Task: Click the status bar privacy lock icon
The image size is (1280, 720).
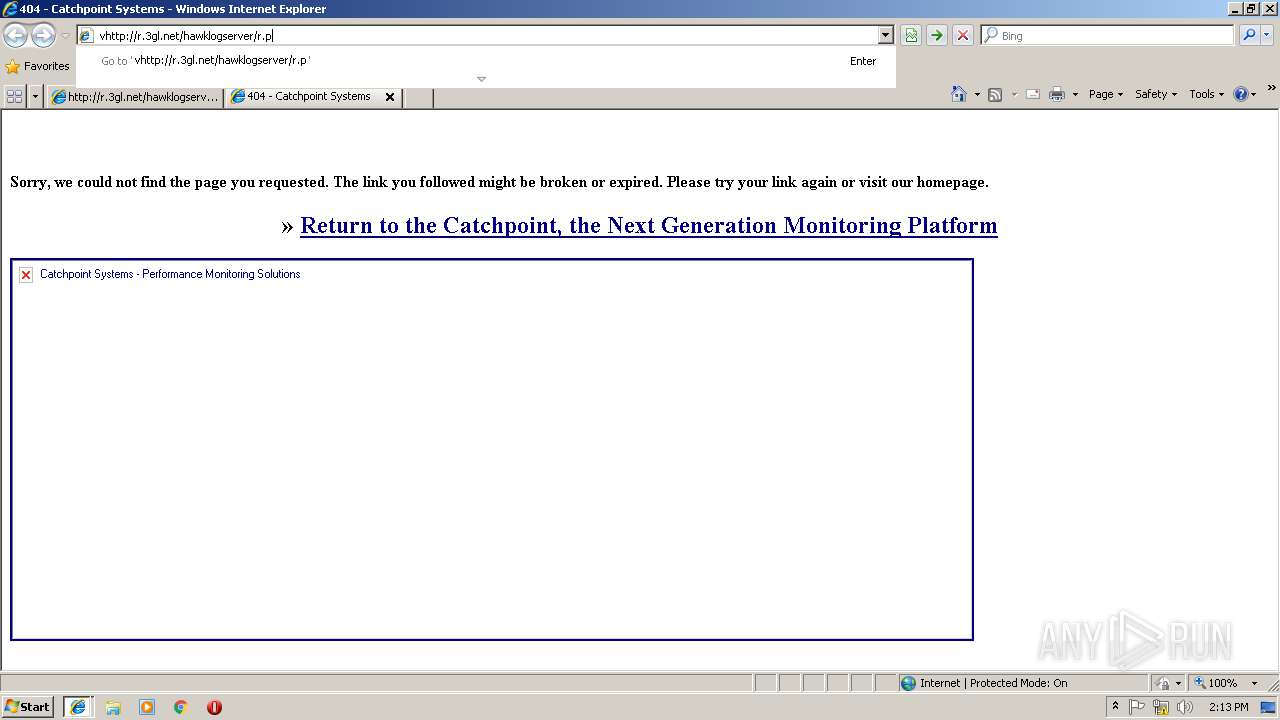Action: coord(1163,683)
